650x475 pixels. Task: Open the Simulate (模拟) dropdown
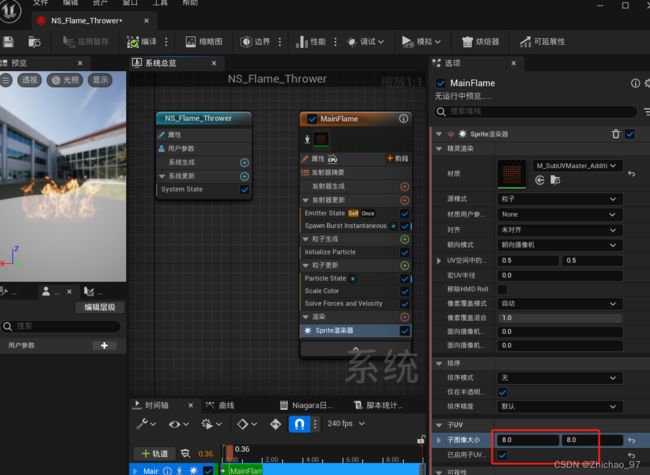[x=421, y=41]
